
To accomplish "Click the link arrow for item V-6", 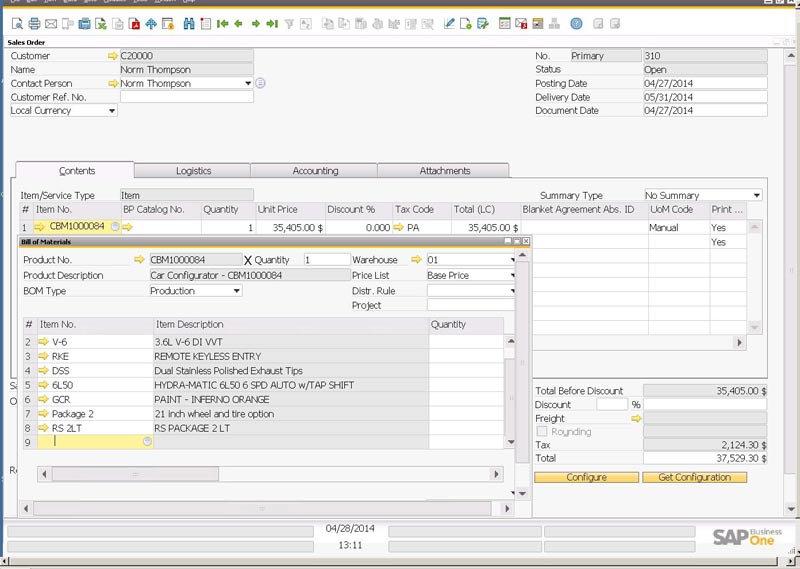I will pyautogui.click(x=43, y=341).
